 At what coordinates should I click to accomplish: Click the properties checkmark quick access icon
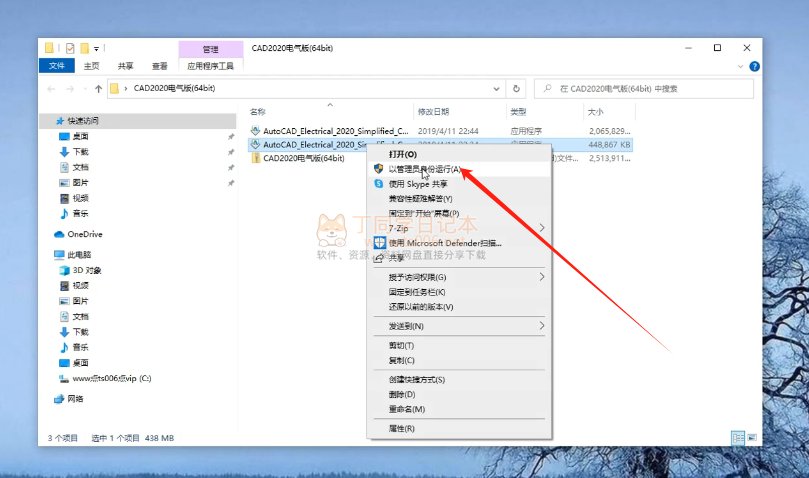(x=70, y=49)
